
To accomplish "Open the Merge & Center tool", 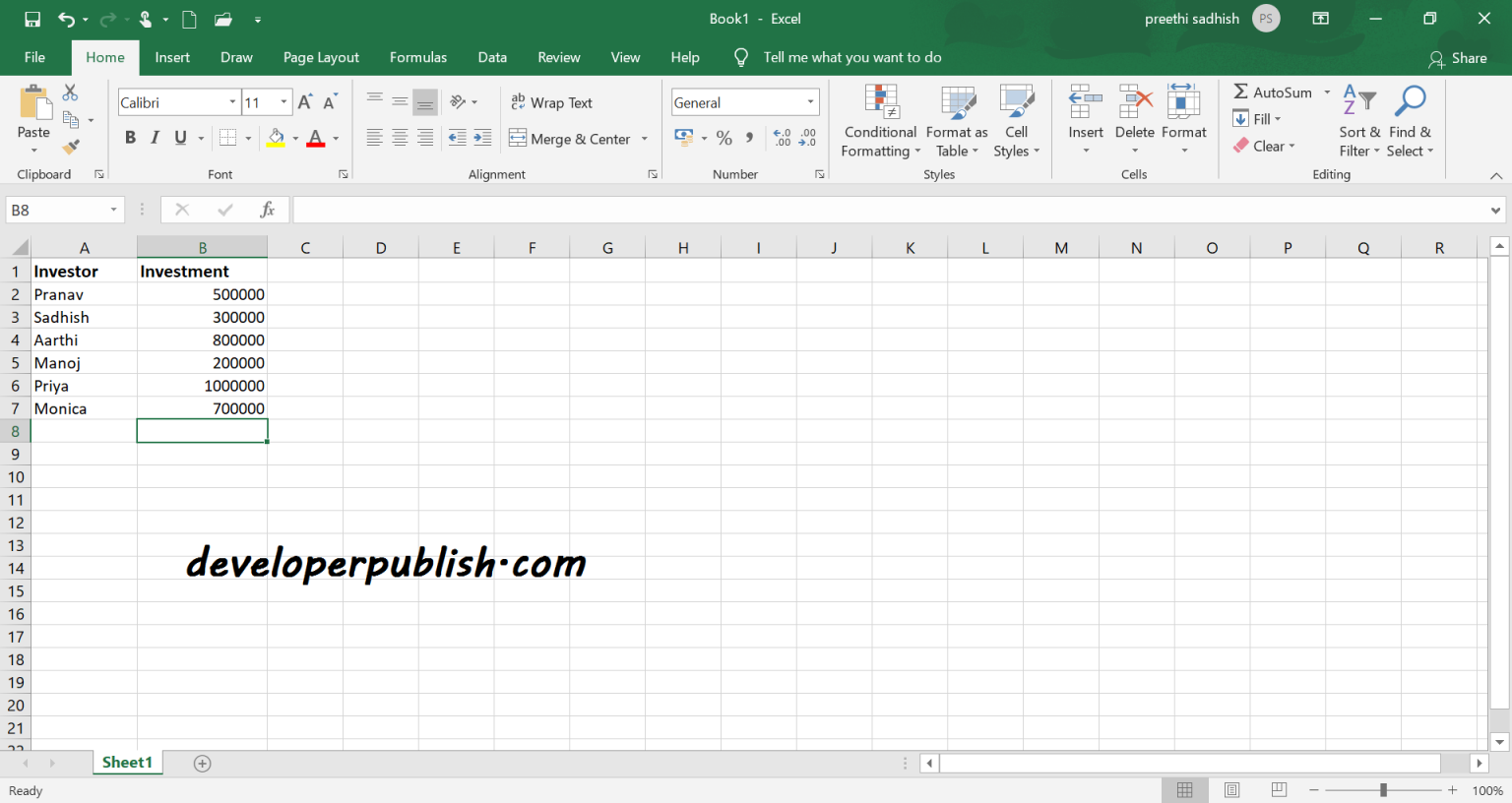I will click(x=570, y=139).
